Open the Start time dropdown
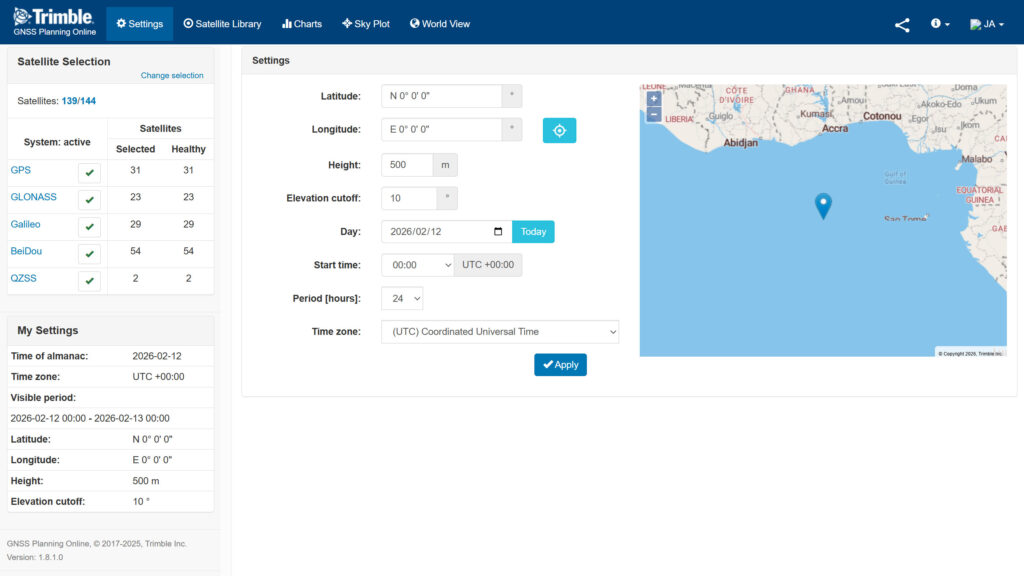Screen dimensions: 1024x576 [x=417, y=265]
